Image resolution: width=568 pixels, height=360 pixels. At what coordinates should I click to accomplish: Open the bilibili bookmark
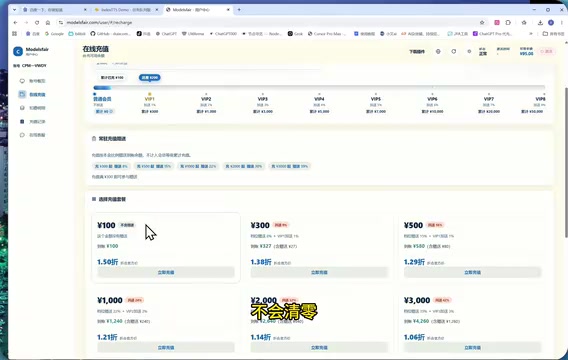(x=77, y=34)
